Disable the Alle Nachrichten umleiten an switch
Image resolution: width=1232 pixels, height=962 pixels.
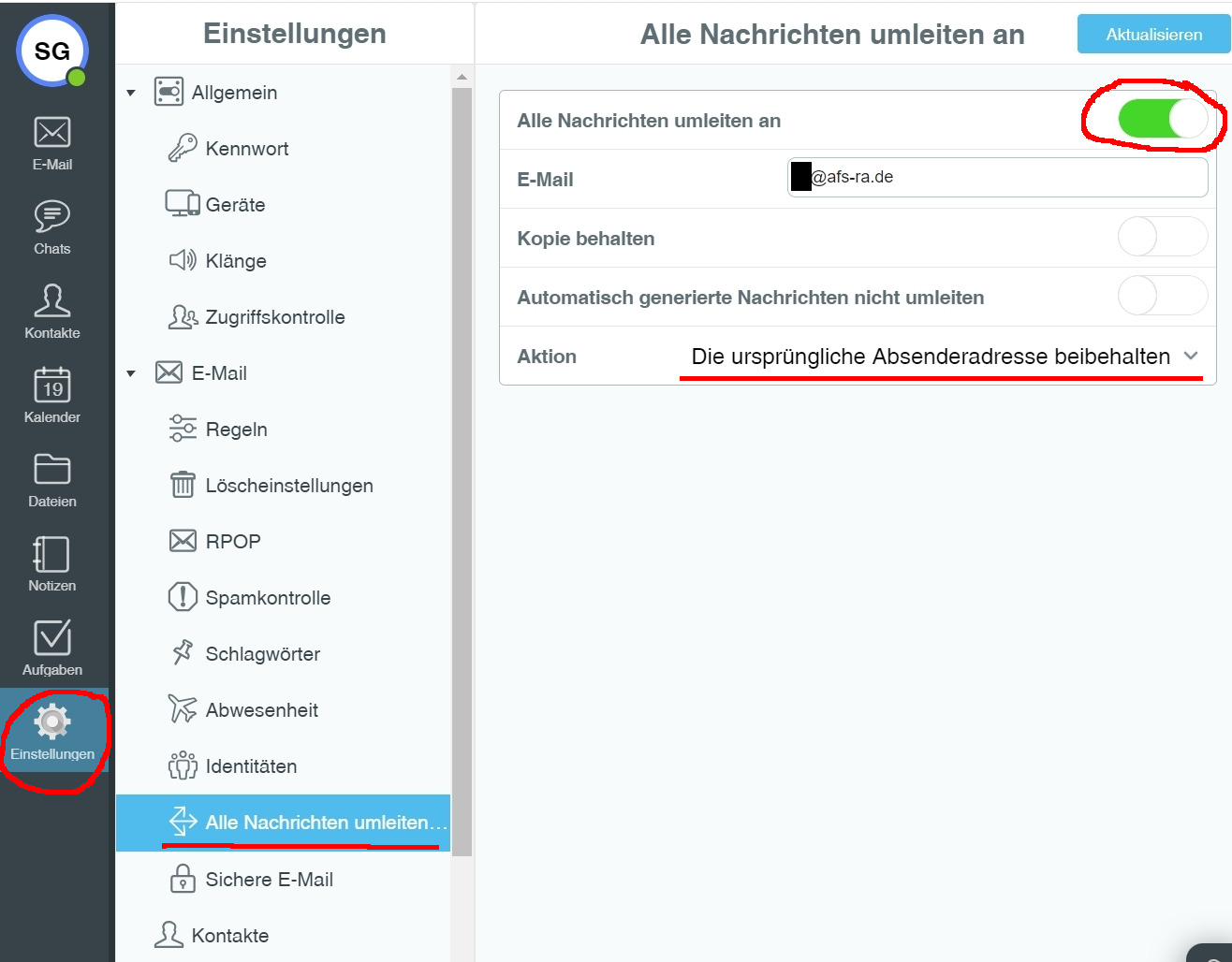coord(1162,119)
